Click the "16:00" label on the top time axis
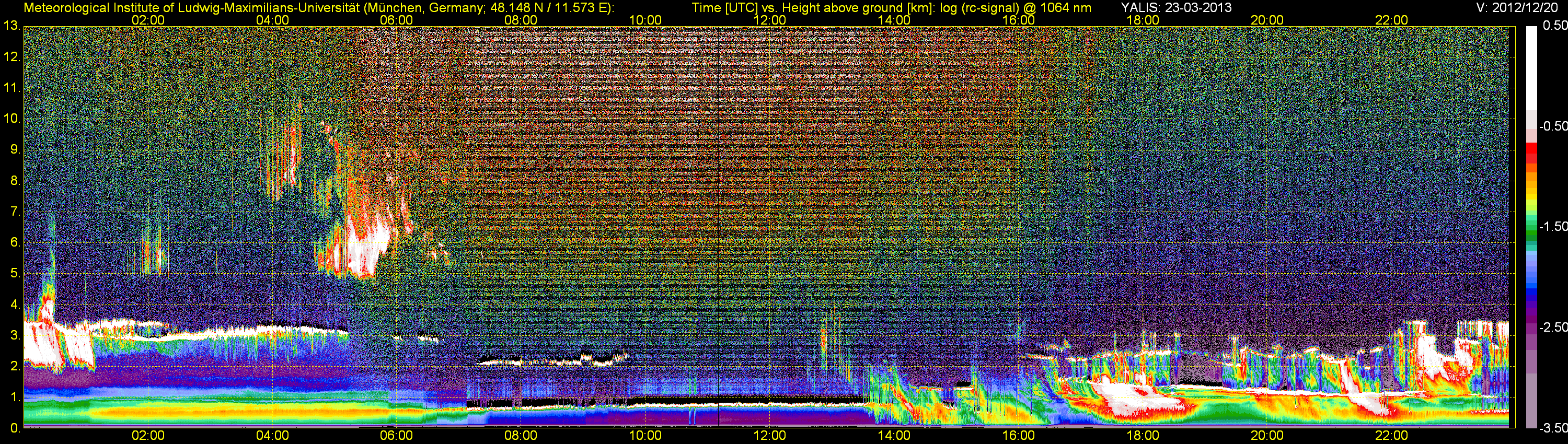Viewport: 1568px width, 444px height. click(x=1018, y=20)
